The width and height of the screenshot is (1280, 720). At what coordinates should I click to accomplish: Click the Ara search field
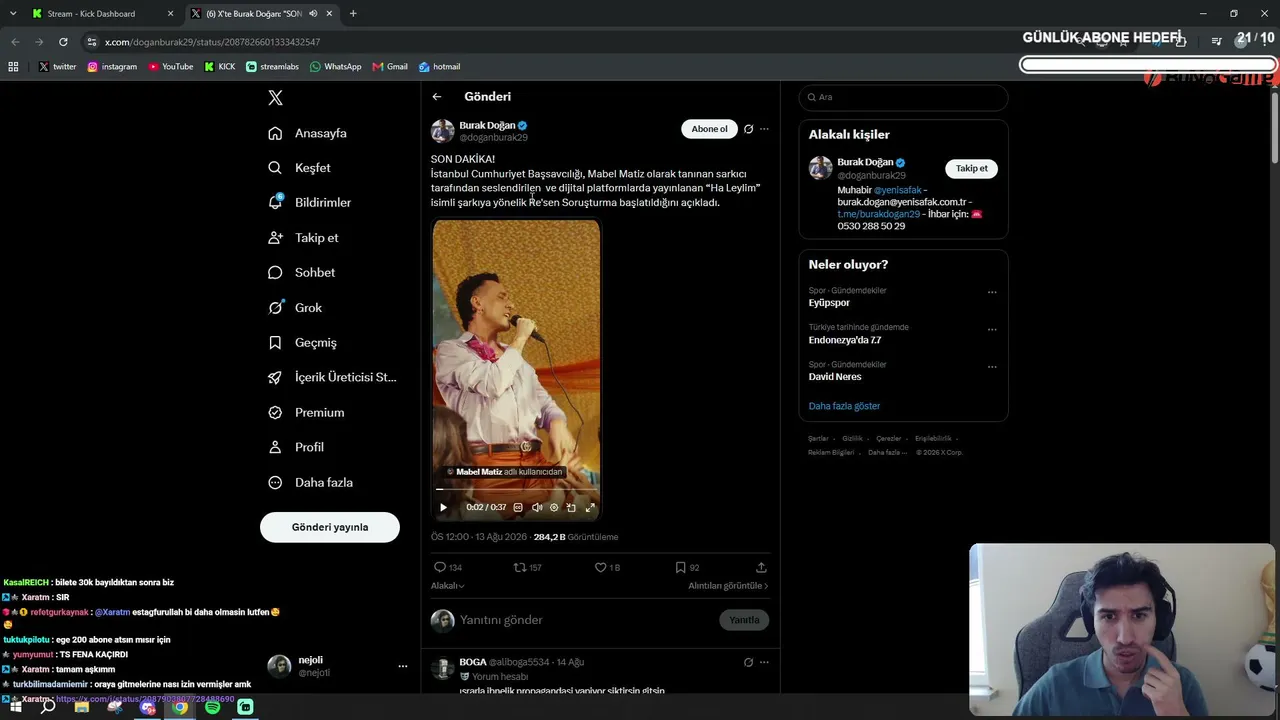(x=904, y=97)
